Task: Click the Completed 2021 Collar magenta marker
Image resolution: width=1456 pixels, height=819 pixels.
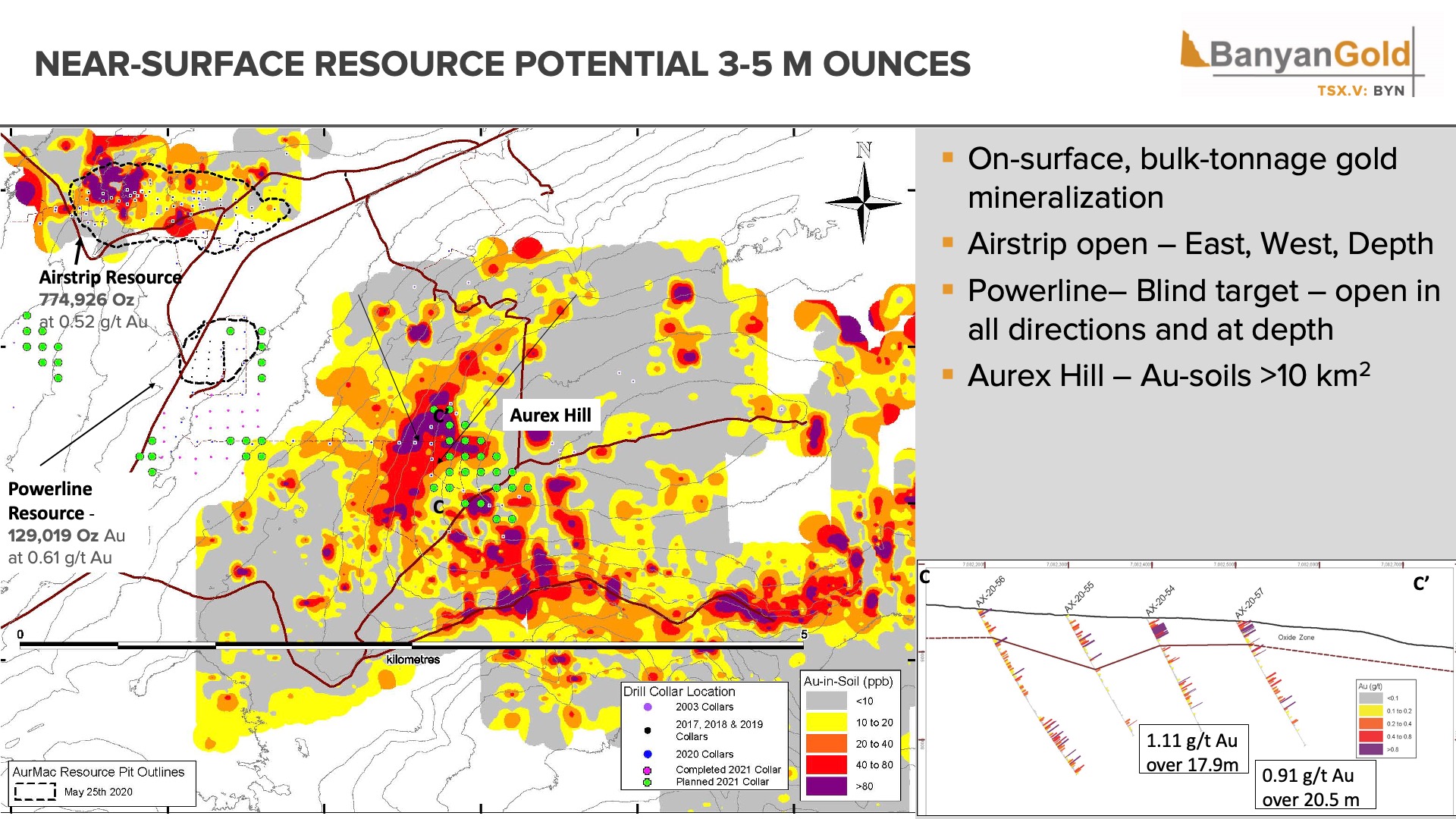Action: click(648, 770)
